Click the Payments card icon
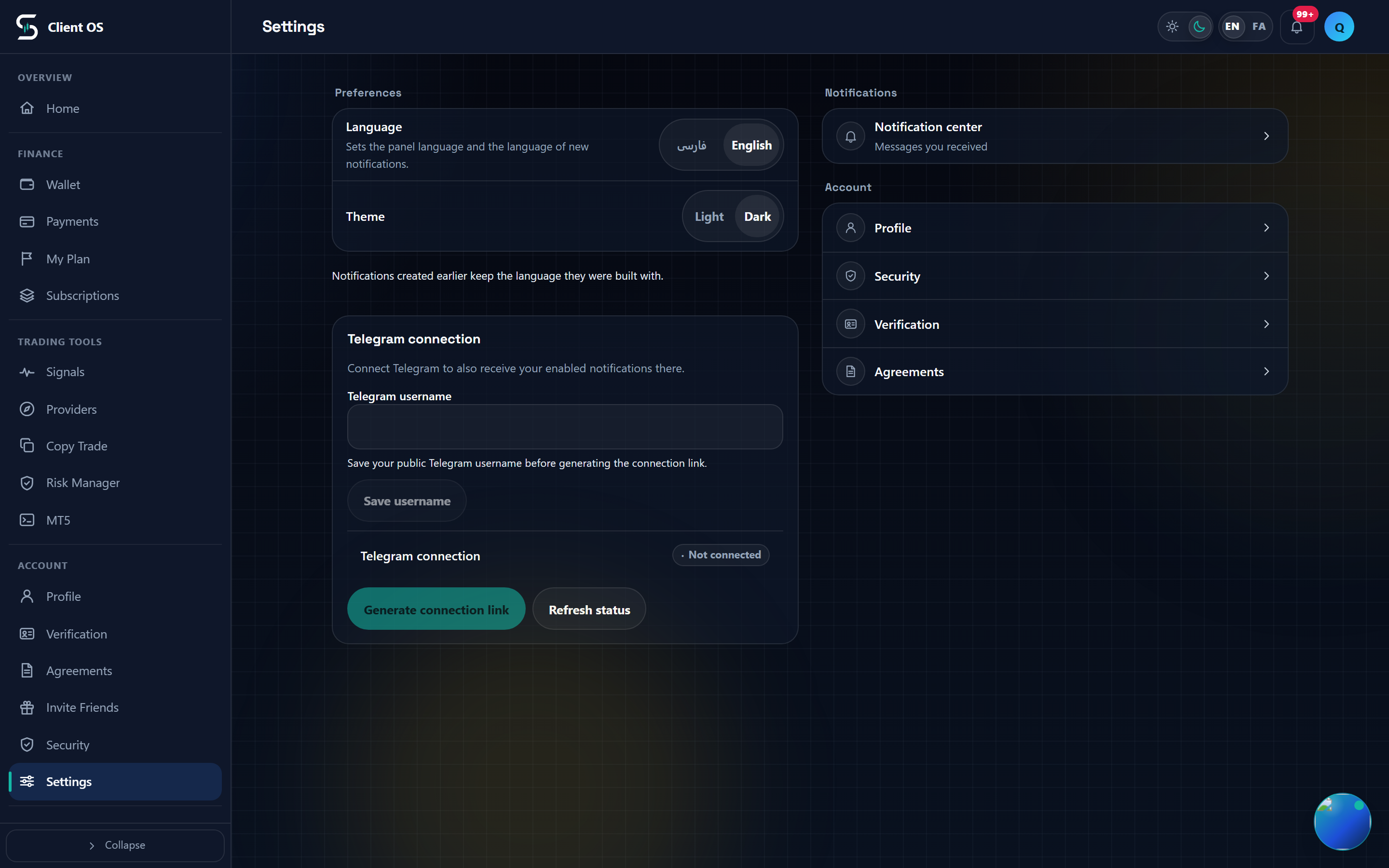1389x868 pixels. pos(27,222)
